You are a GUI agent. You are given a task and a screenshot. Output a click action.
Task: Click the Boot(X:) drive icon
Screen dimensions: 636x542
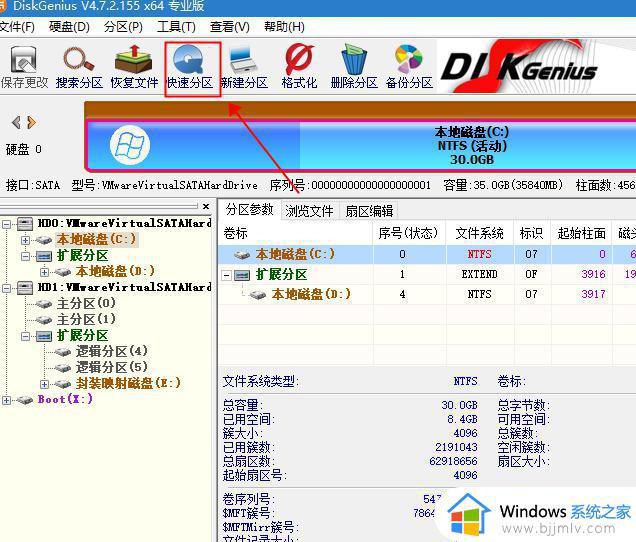[x=25, y=400]
